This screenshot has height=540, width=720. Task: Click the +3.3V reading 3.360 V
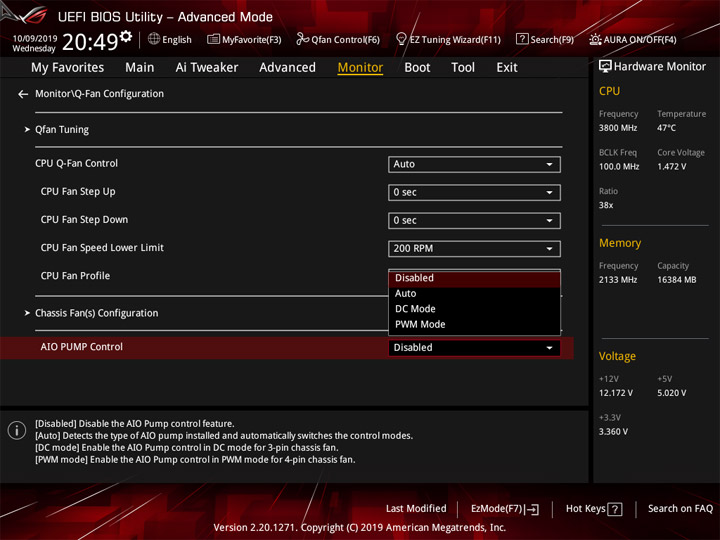[x=613, y=432]
